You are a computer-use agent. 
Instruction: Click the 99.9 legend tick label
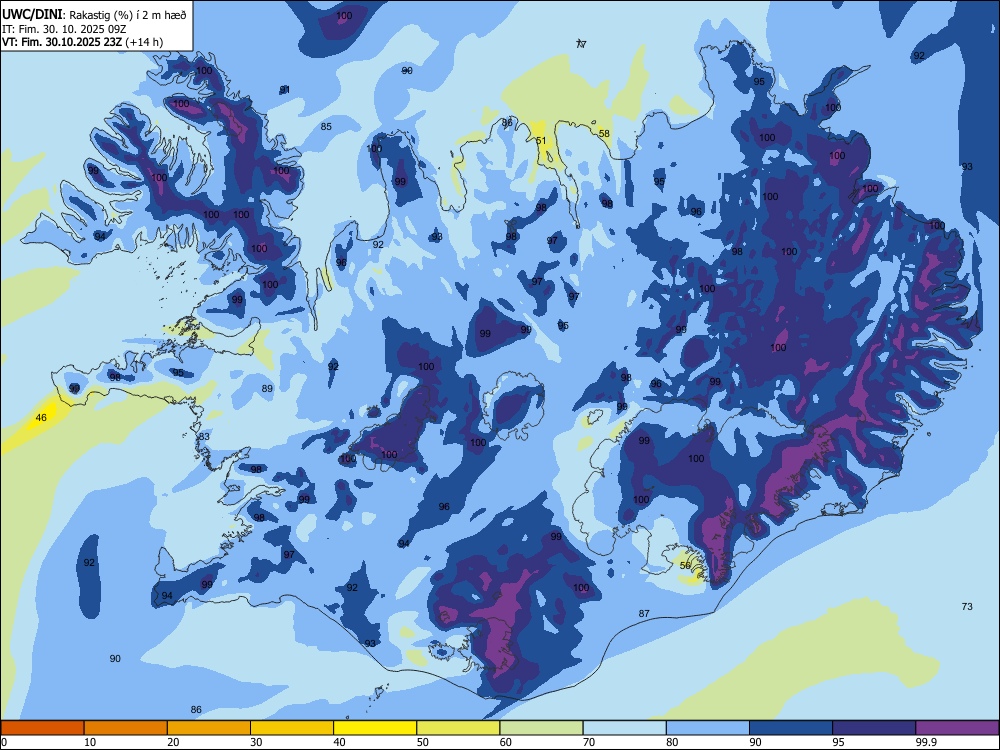point(925,742)
